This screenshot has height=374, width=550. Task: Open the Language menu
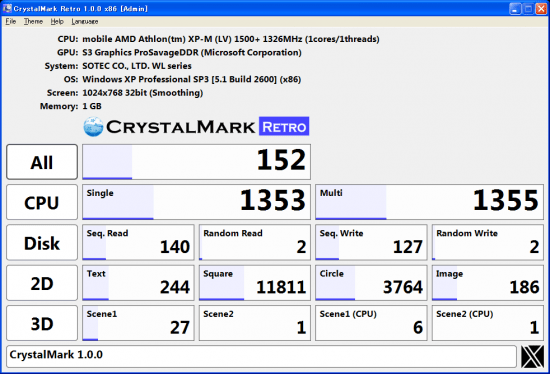tap(85, 21)
